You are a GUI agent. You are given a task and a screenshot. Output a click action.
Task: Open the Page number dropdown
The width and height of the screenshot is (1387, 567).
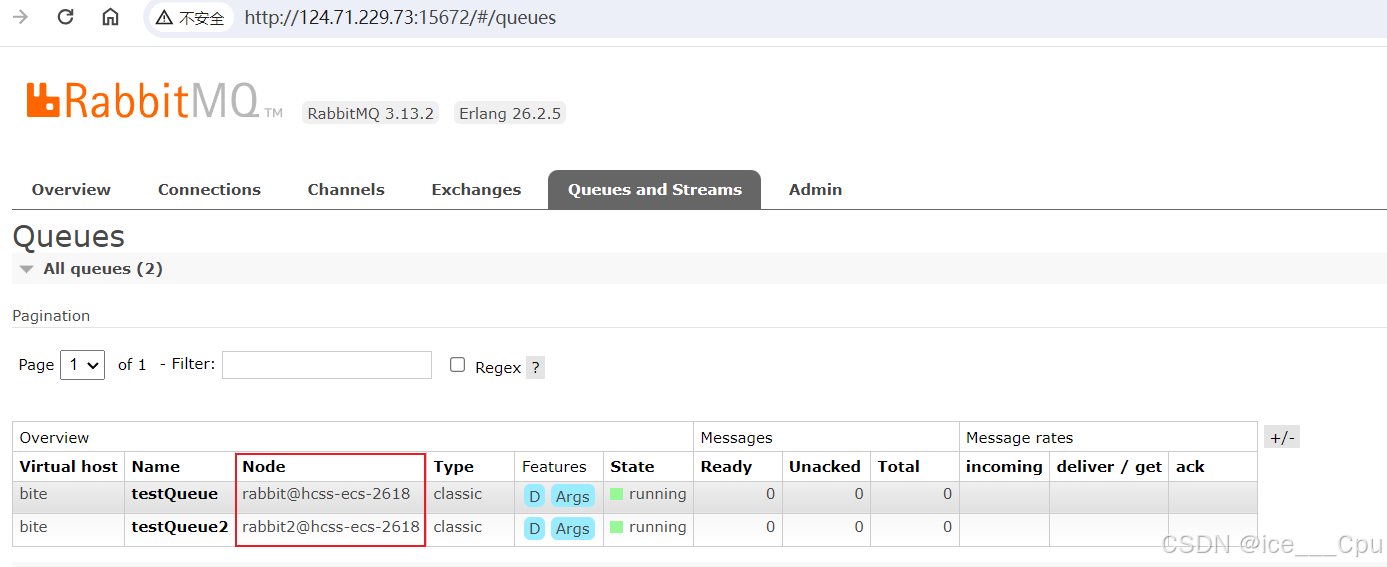(x=82, y=365)
